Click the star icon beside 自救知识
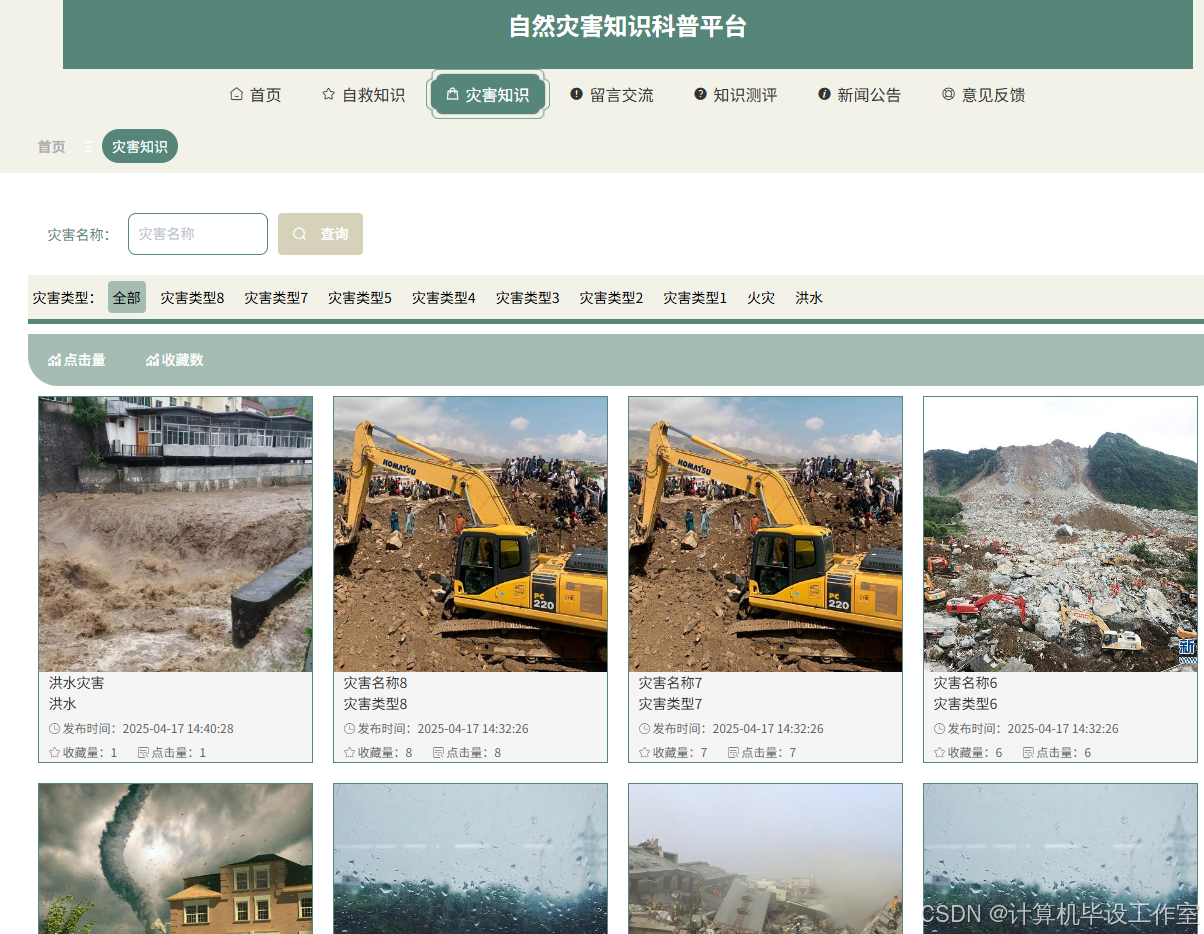 (x=328, y=94)
